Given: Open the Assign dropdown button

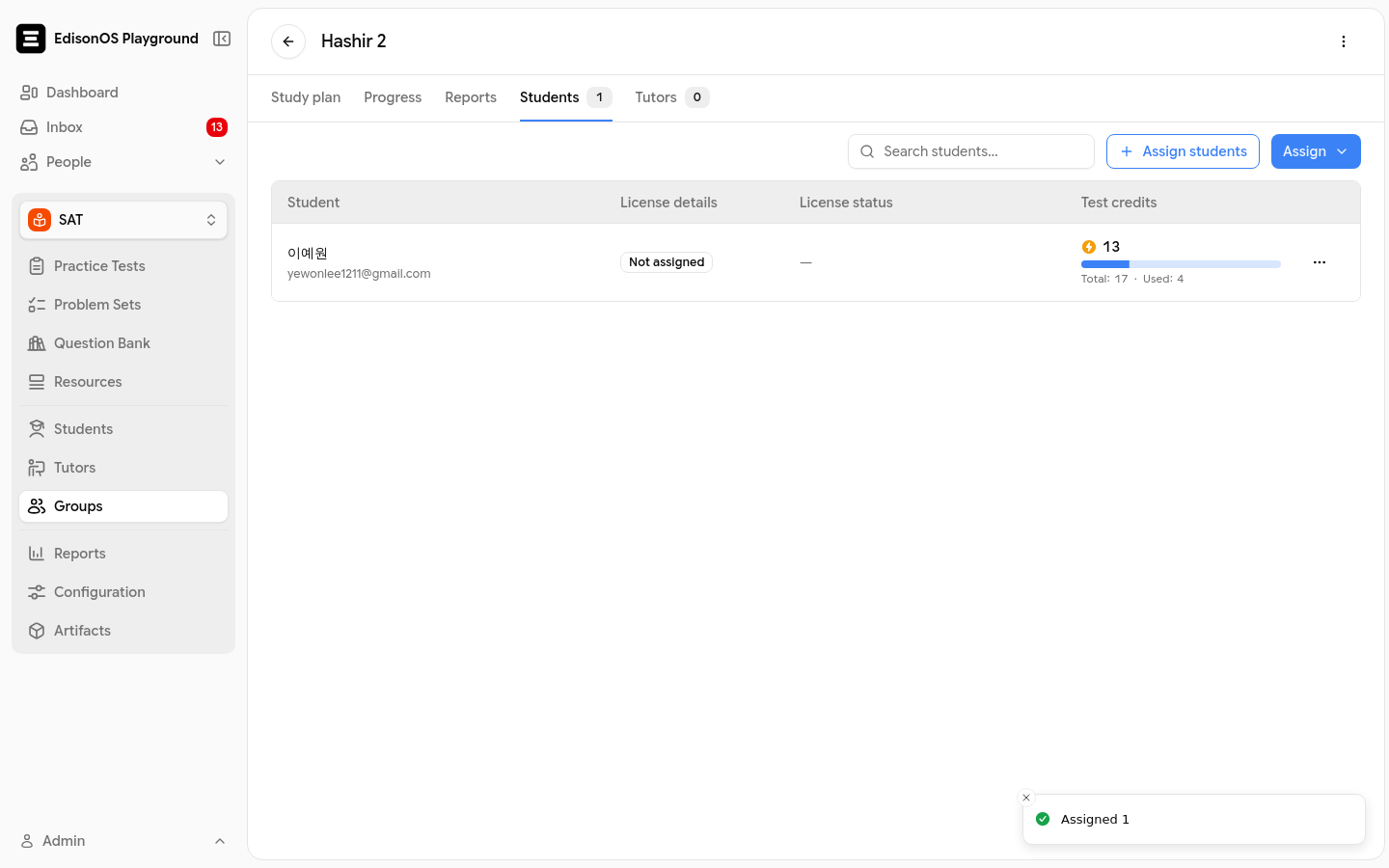Looking at the screenshot, I should 1316,151.
